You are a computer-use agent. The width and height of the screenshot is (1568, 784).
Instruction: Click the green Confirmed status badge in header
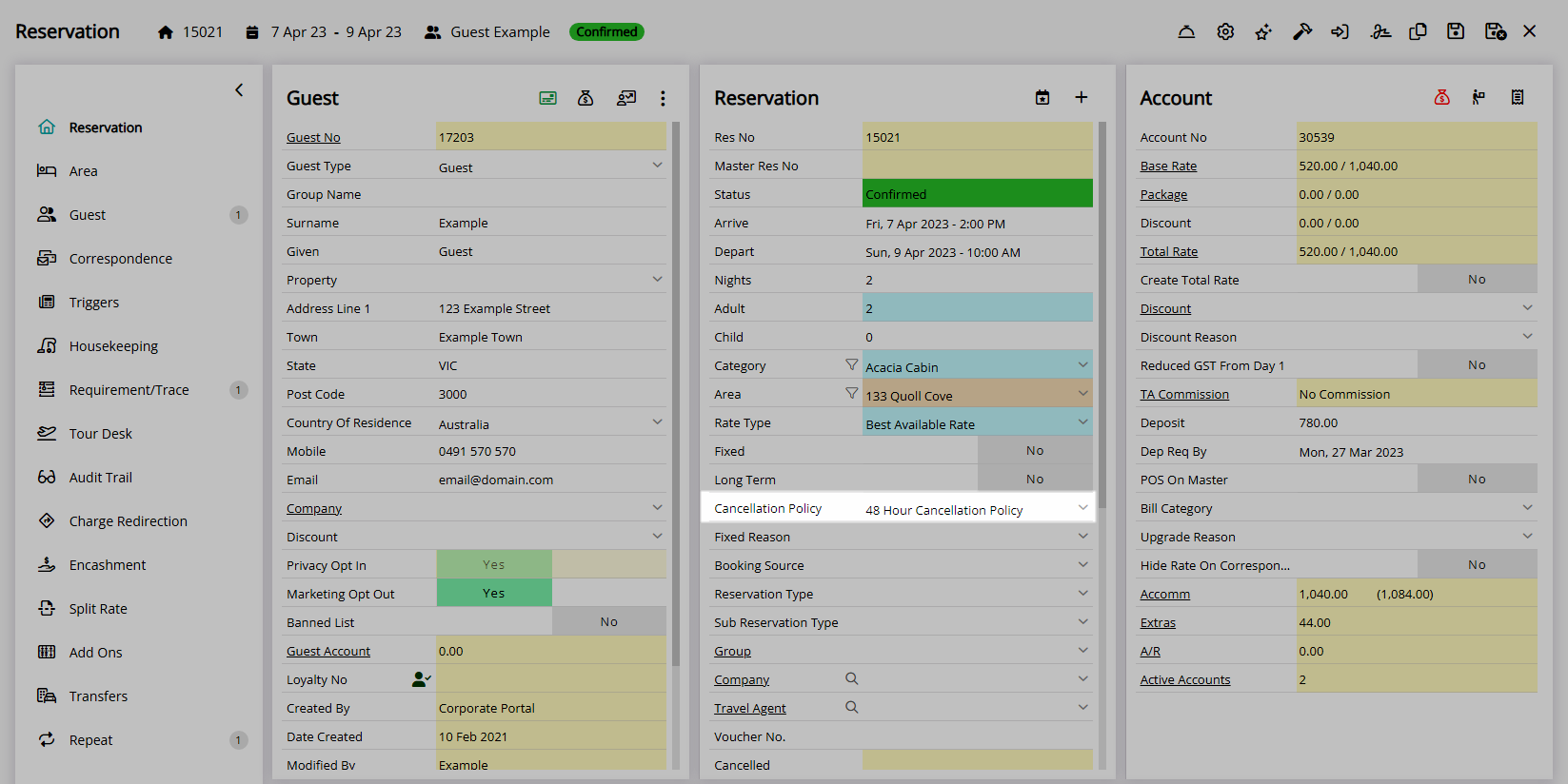click(x=606, y=32)
